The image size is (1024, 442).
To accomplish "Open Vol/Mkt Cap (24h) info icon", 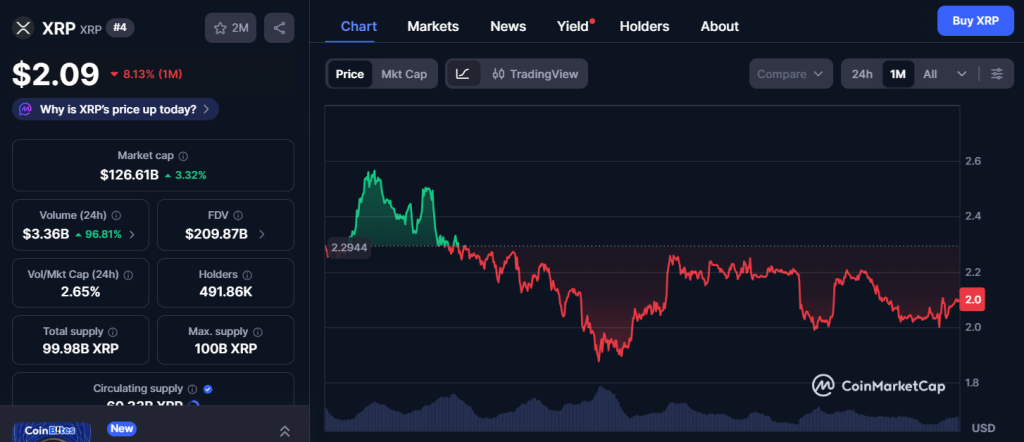I will pos(128,275).
